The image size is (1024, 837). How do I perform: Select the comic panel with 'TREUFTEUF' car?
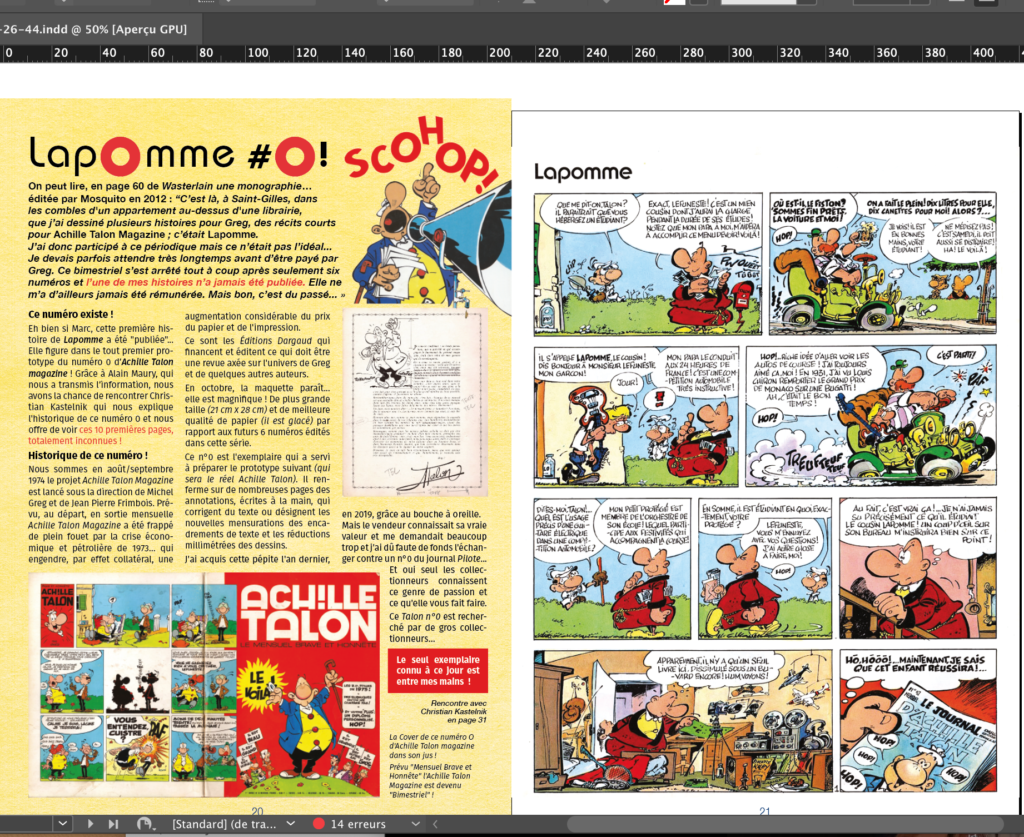[871, 416]
